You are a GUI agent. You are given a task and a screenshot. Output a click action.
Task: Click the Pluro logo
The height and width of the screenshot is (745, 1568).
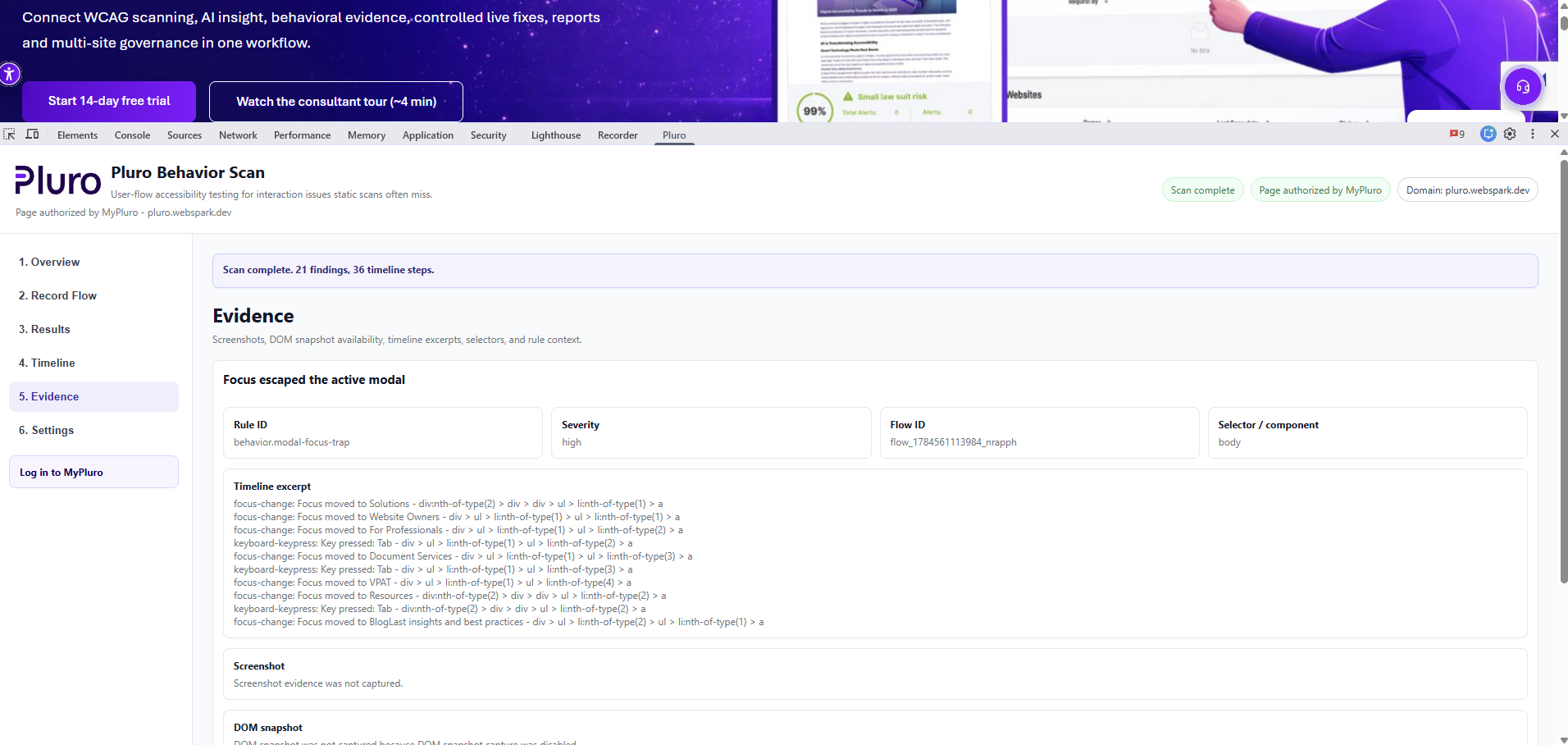tap(57, 181)
